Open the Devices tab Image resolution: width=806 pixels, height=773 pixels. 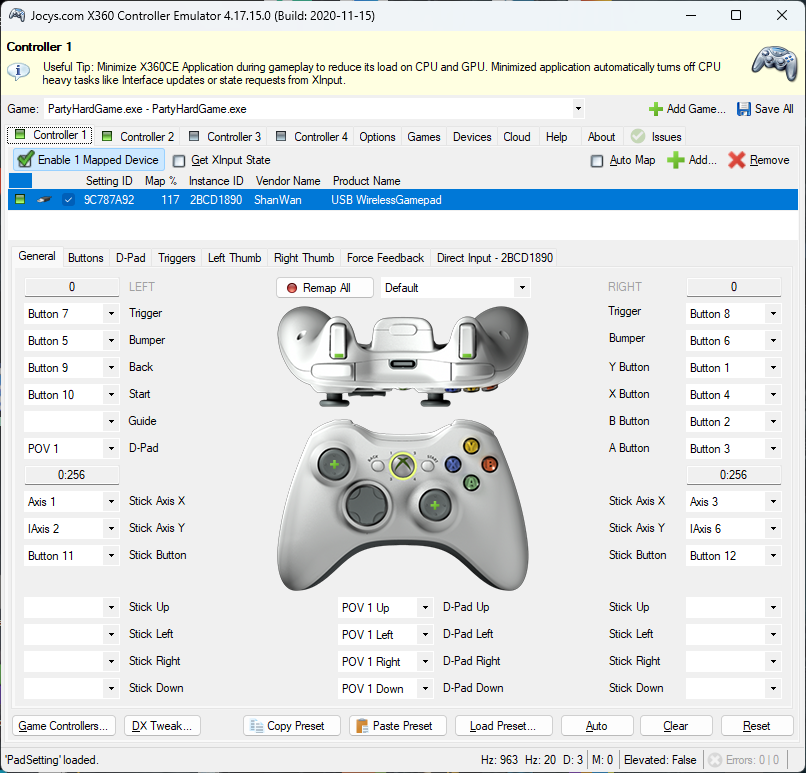[x=472, y=137]
